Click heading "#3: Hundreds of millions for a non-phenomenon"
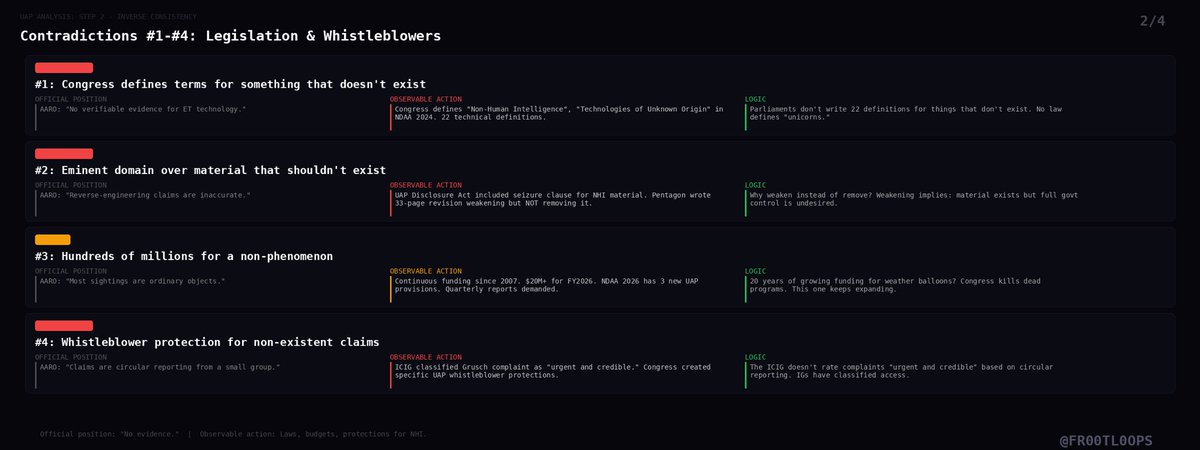The image size is (1200, 450). point(184,256)
